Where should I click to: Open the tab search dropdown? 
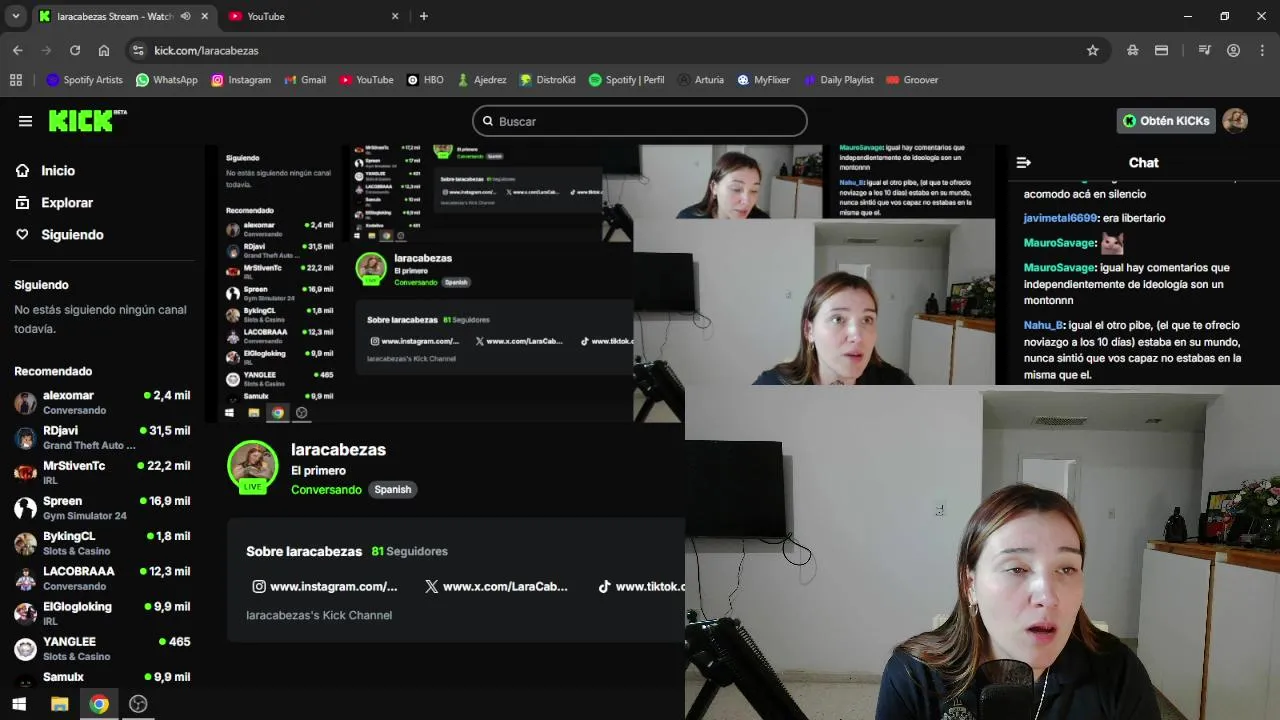(16, 16)
